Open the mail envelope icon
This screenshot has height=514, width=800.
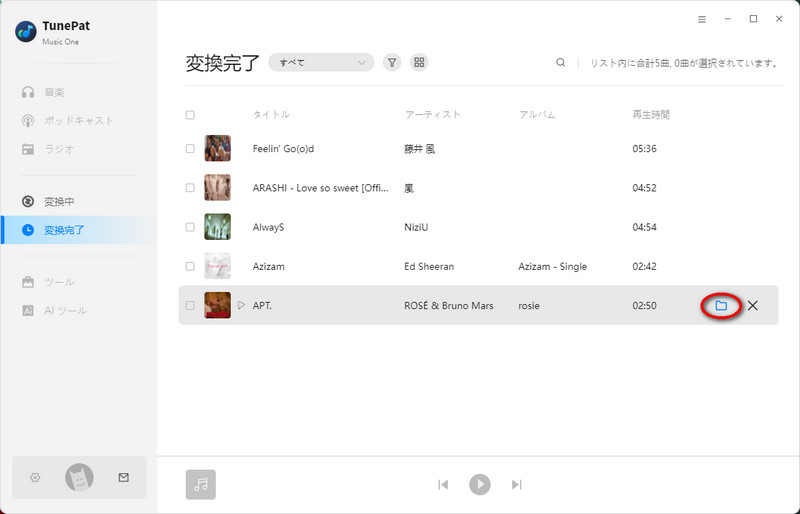pyautogui.click(x=123, y=477)
